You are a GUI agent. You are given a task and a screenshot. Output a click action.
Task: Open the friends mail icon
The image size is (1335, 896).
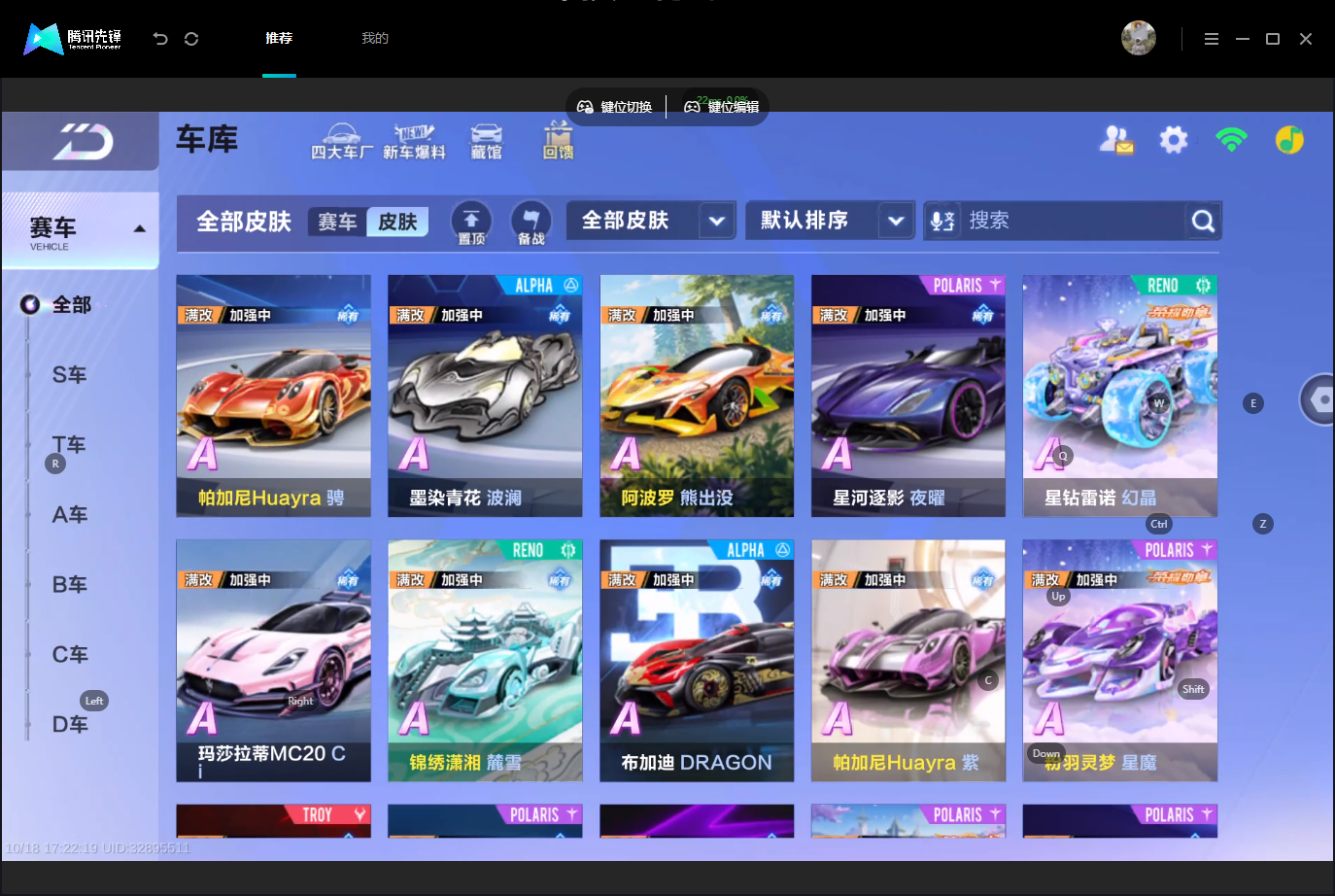[1116, 140]
